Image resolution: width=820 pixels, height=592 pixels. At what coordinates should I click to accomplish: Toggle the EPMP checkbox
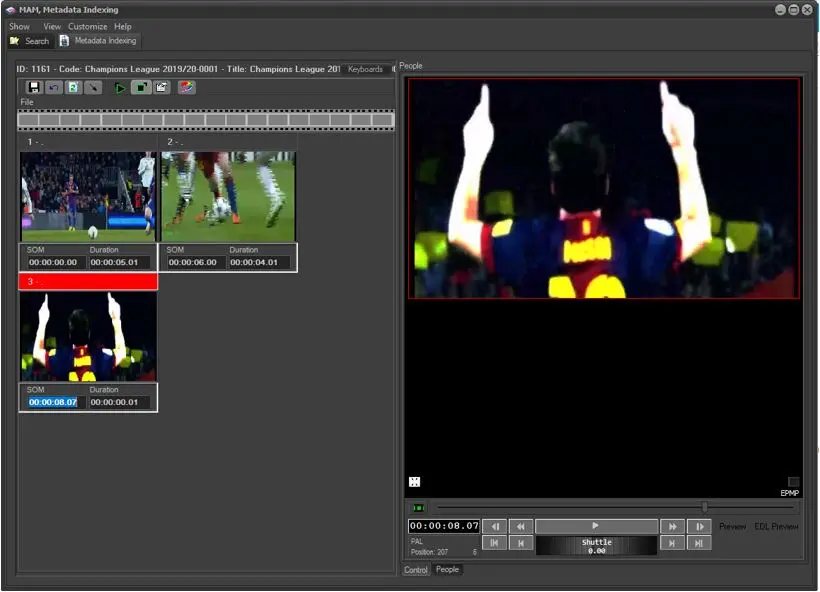tap(793, 482)
